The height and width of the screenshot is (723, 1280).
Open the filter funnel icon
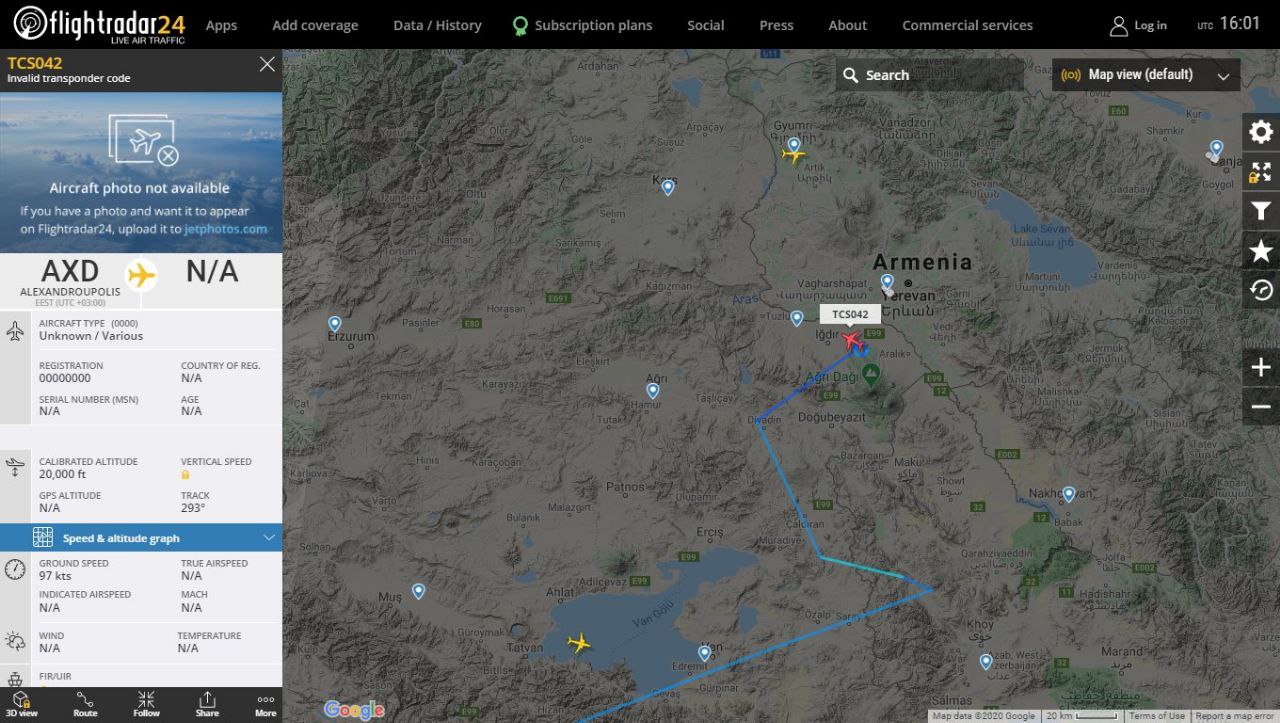(1261, 211)
